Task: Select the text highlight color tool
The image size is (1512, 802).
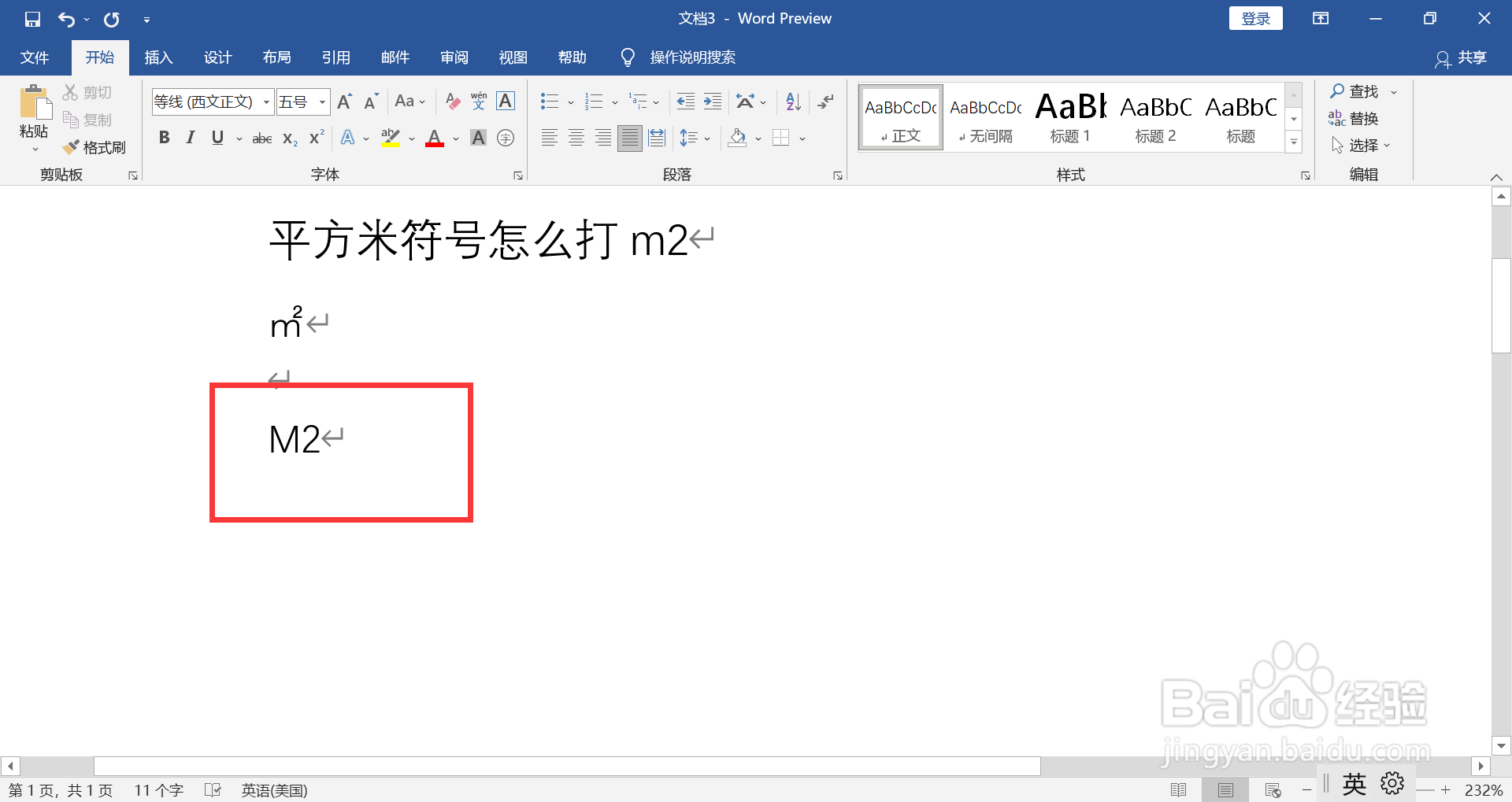Action: pos(390,138)
